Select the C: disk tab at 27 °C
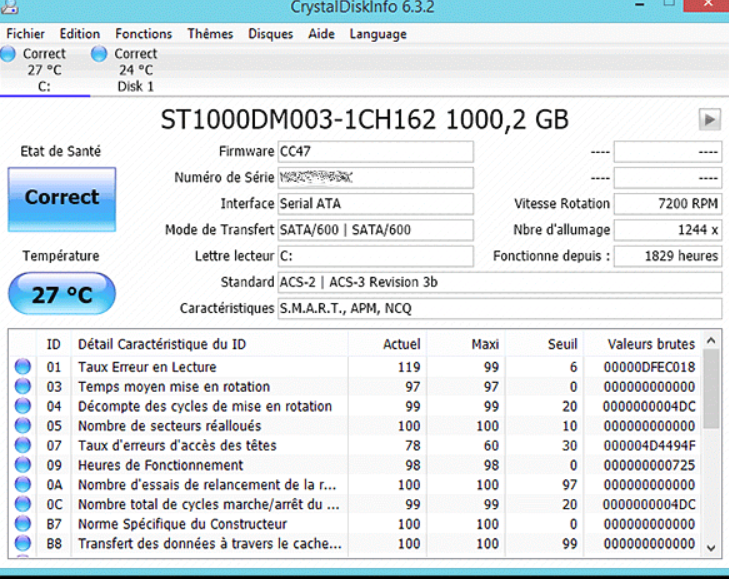The image size is (729, 579). (x=45, y=70)
